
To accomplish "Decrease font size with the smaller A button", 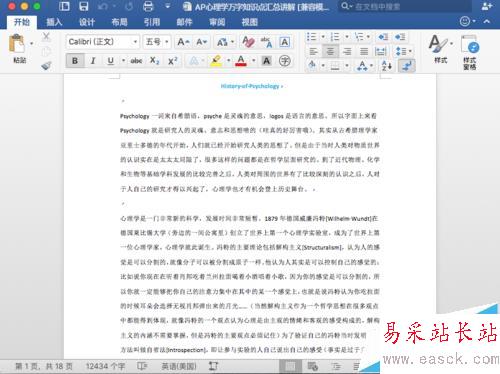I will (202, 42).
